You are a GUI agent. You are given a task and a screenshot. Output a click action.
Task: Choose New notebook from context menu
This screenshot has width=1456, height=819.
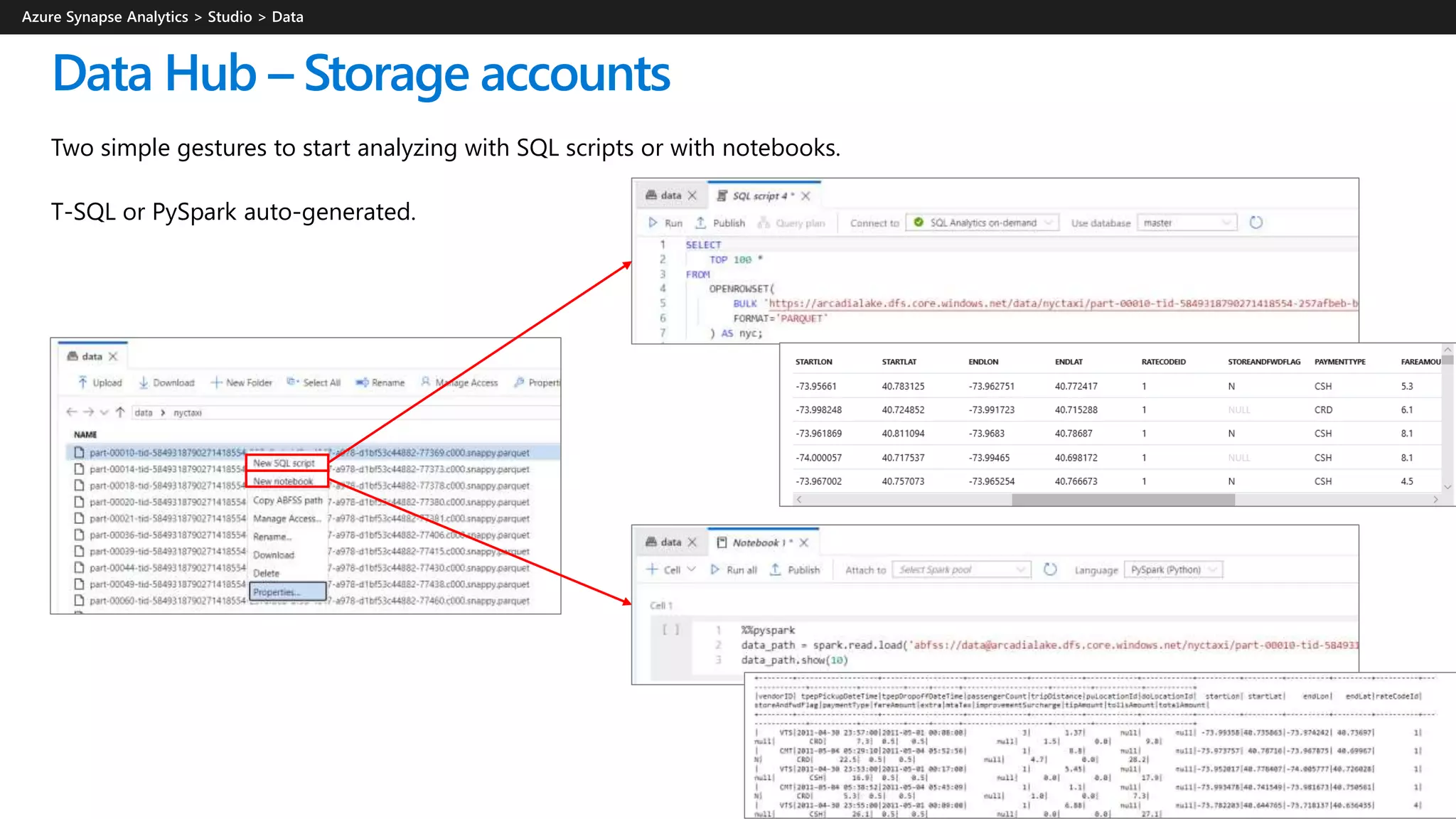287,481
